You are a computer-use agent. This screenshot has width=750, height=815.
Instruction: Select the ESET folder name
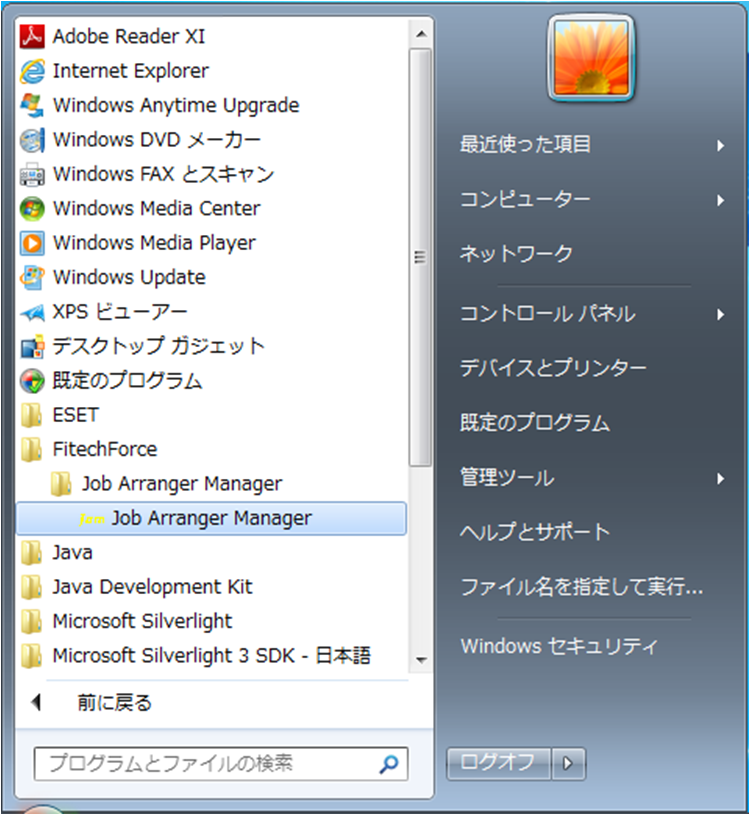point(76,415)
